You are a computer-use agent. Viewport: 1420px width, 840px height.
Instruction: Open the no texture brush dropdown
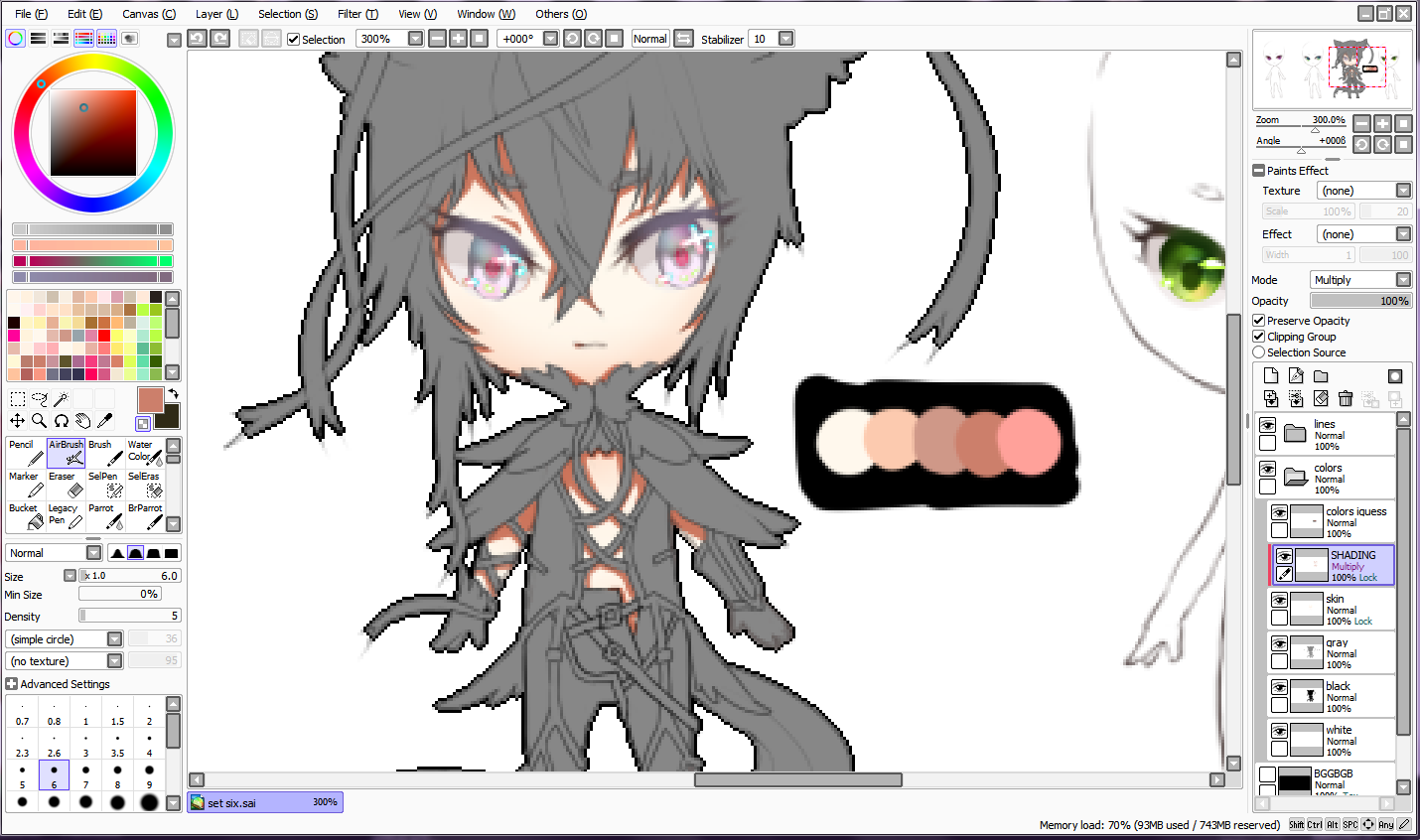pos(114,661)
